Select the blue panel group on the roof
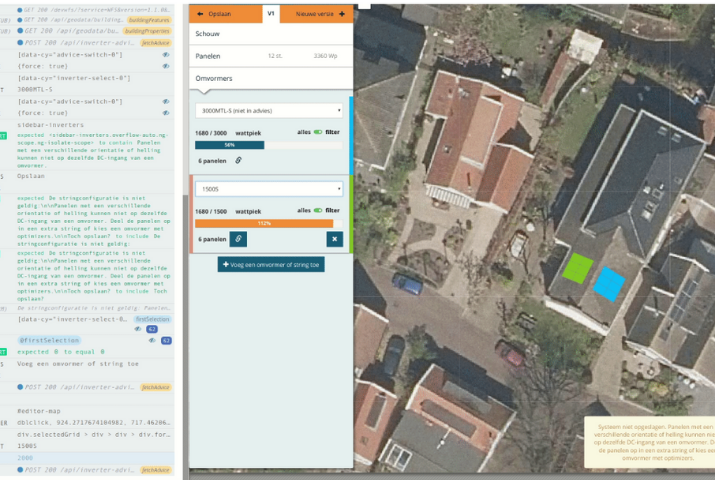The width and height of the screenshot is (715, 480). (x=609, y=283)
